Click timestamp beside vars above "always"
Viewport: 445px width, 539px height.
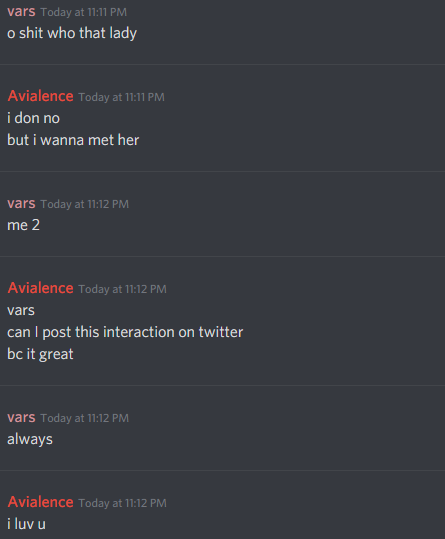(85, 418)
